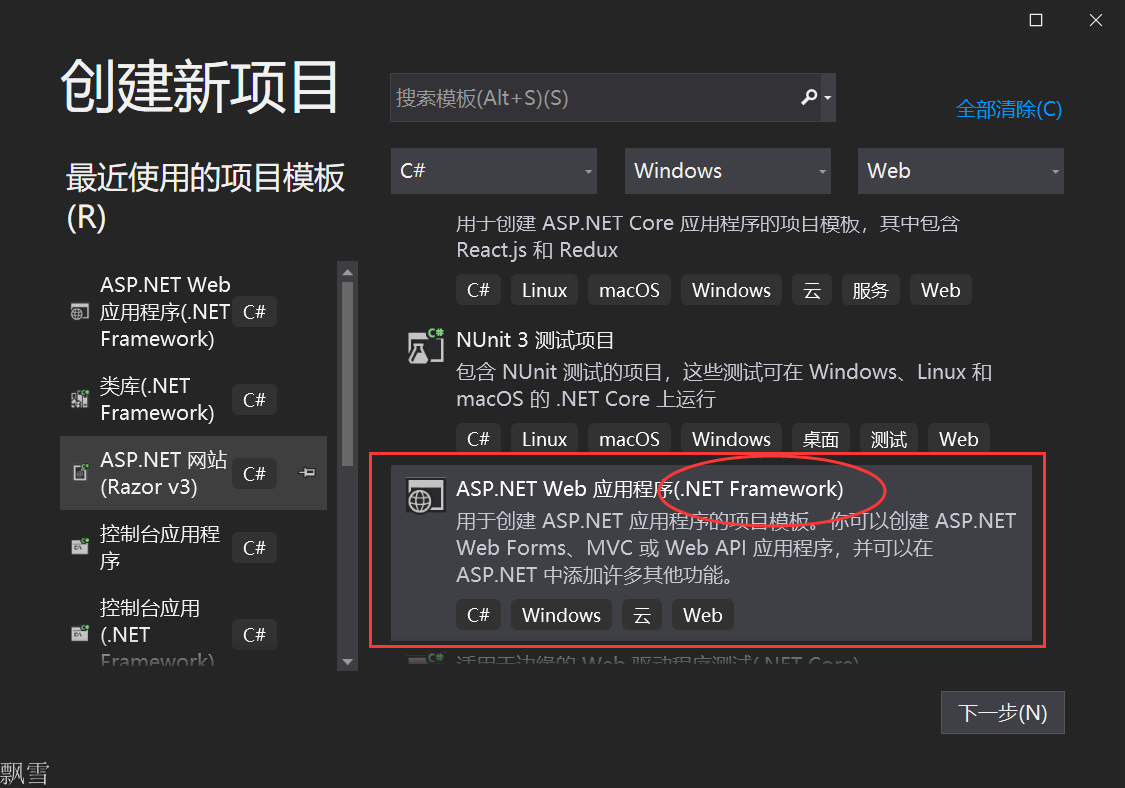Click icon beside recent ASP.NET Web 应用程序 item
This screenshot has height=788, width=1125.
[x=80, y=311]
